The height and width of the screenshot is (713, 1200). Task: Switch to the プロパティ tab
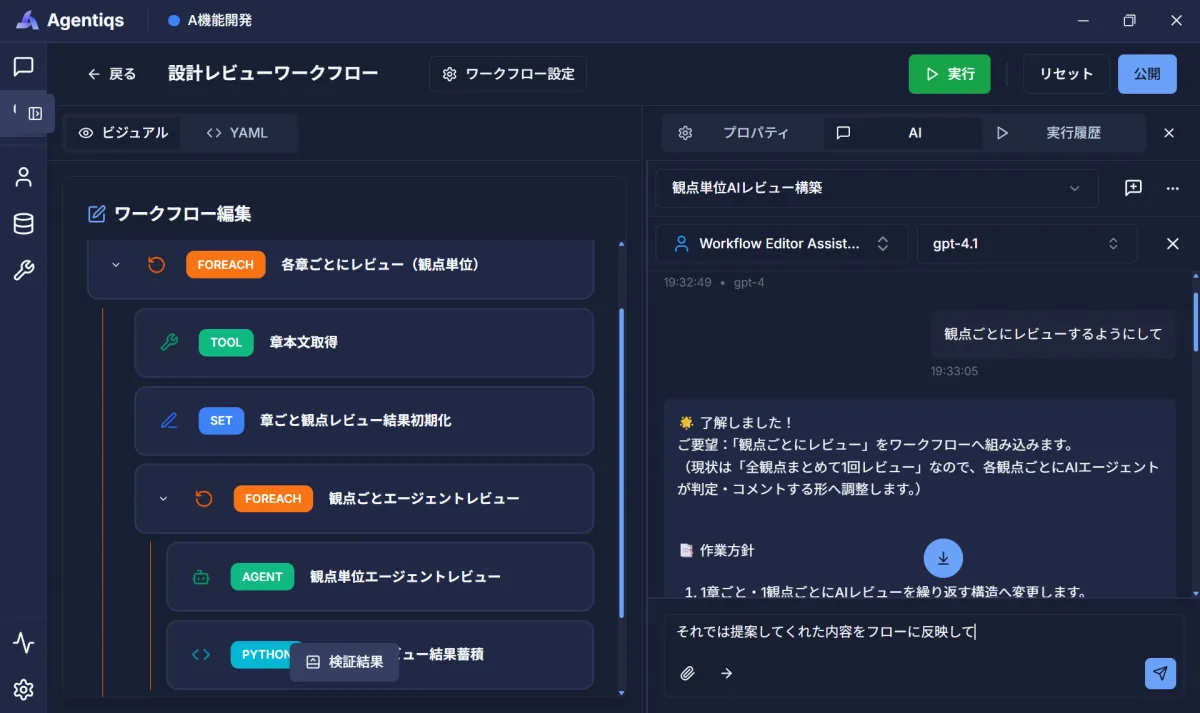[742, 133]
